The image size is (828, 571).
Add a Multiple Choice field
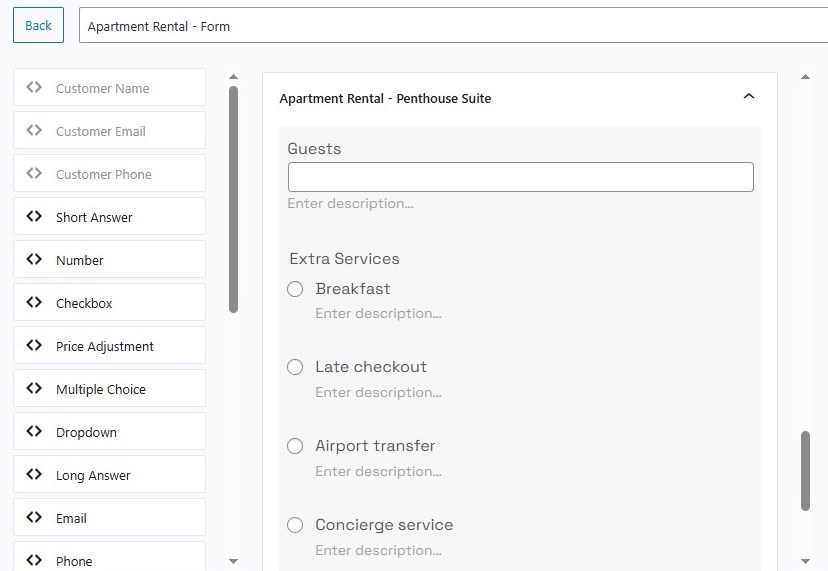[x=109, y=388]
